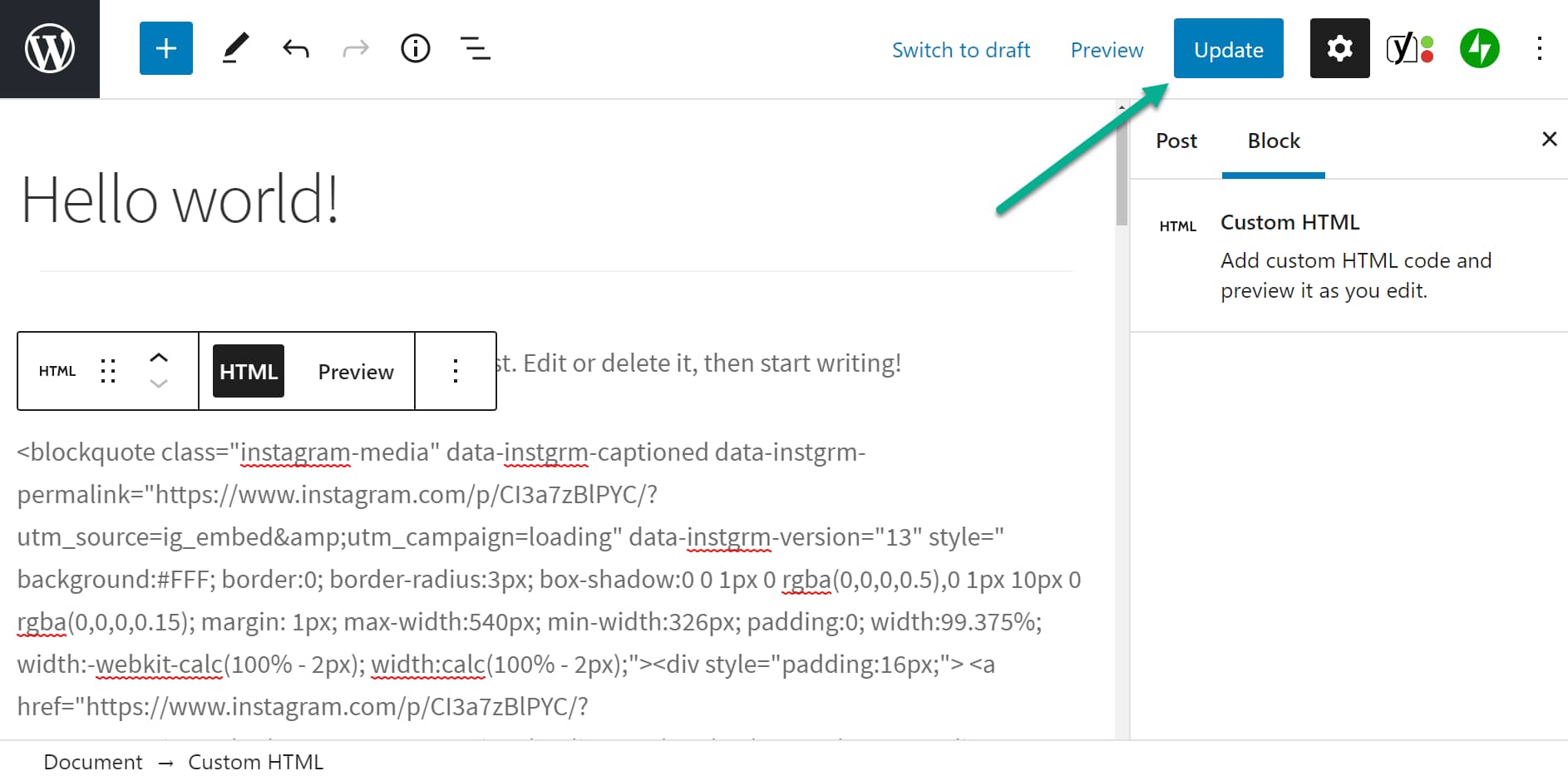
Task: Click Switch to draft link
Action: [x=961, y=50]
